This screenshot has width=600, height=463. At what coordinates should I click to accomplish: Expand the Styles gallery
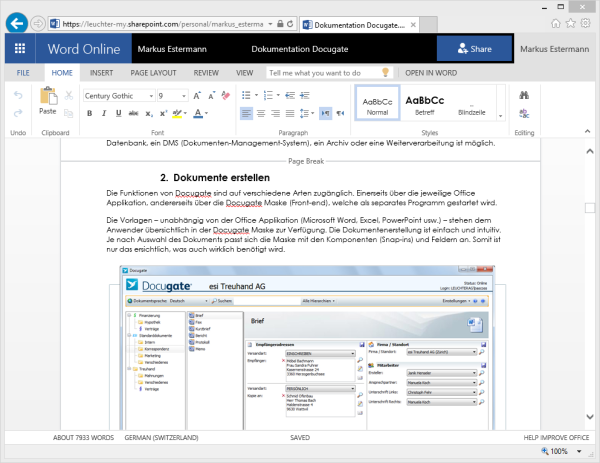tap(501, 116)
